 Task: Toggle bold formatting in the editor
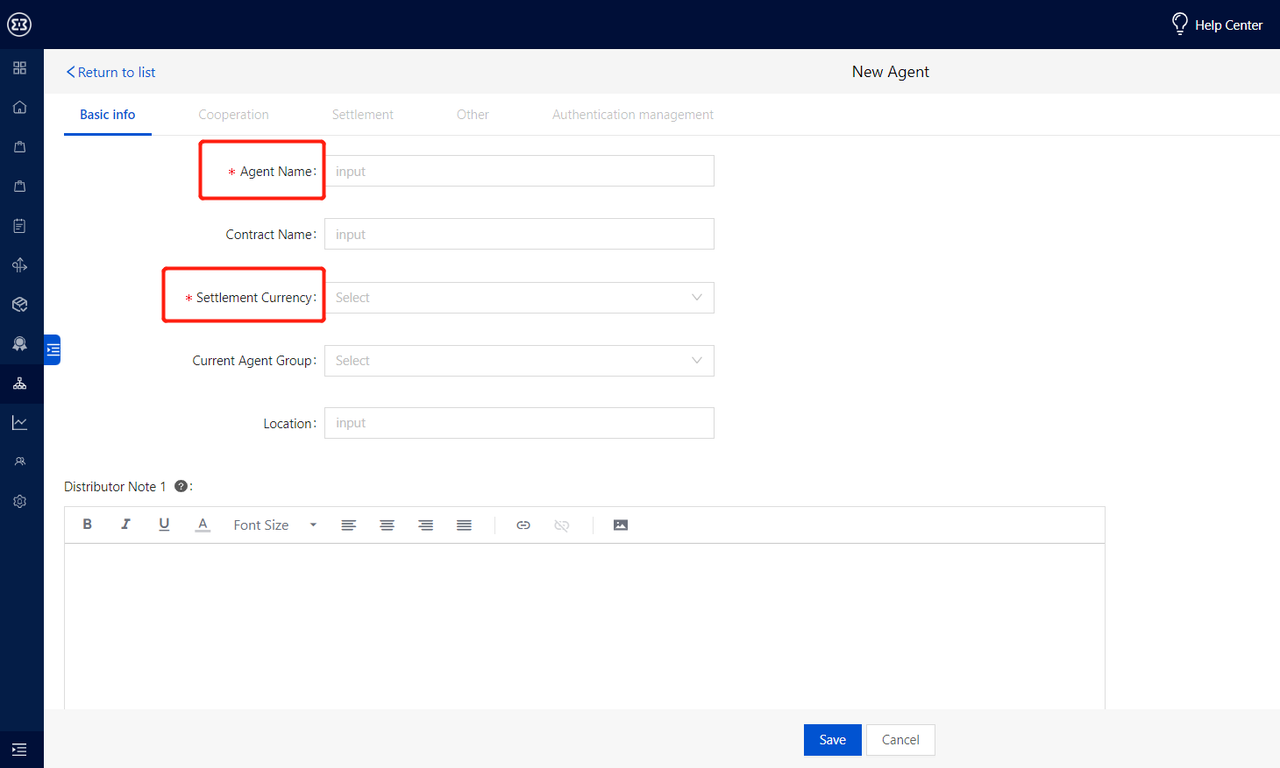(88, 525)
